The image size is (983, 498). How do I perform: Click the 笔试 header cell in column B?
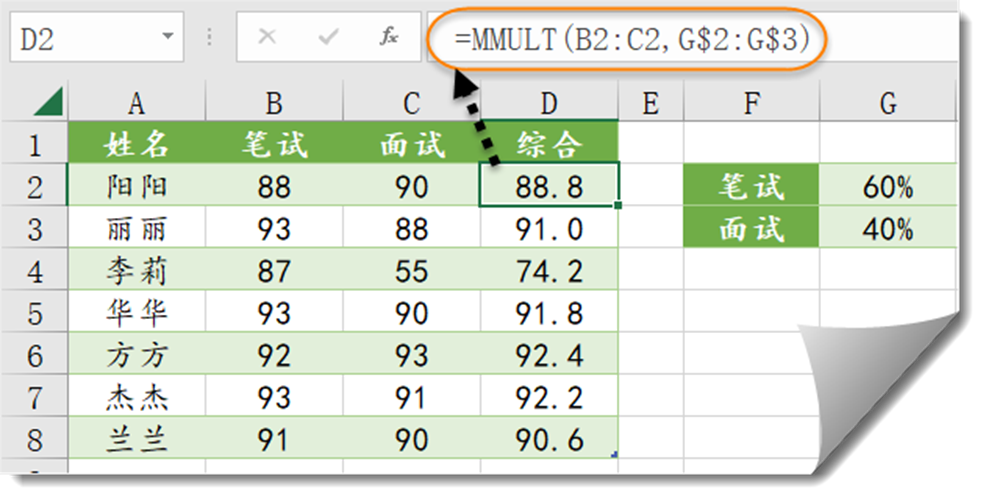click(274, 144)
